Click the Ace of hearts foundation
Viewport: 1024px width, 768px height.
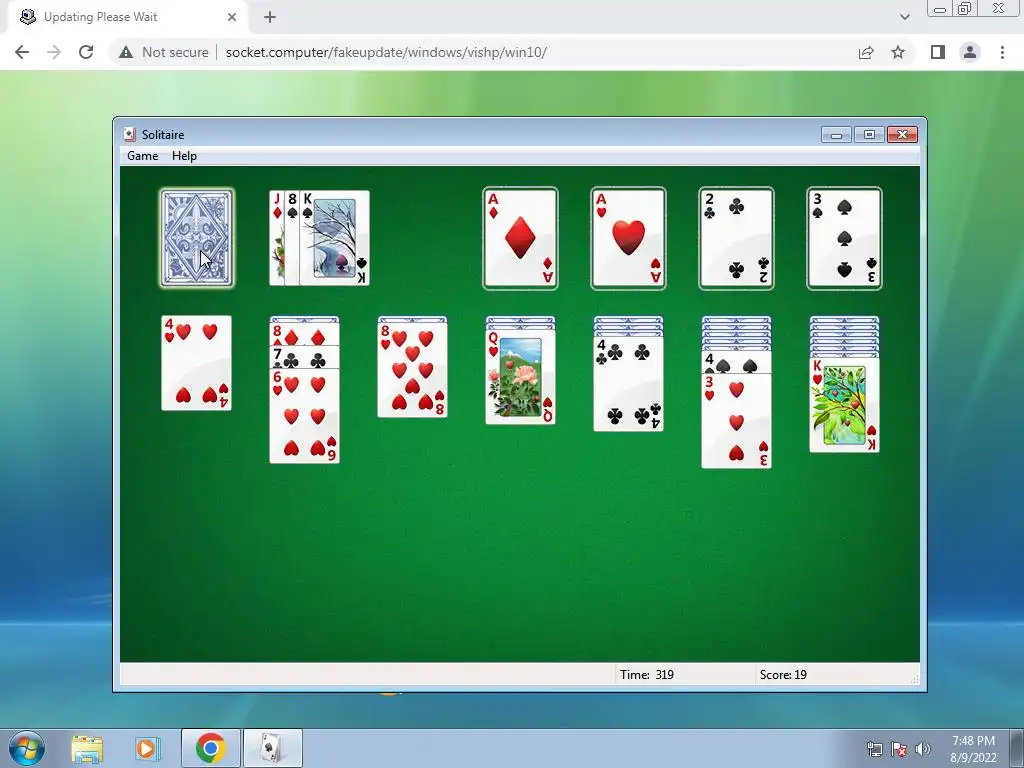pyautogui.click(x=628, y=238)
